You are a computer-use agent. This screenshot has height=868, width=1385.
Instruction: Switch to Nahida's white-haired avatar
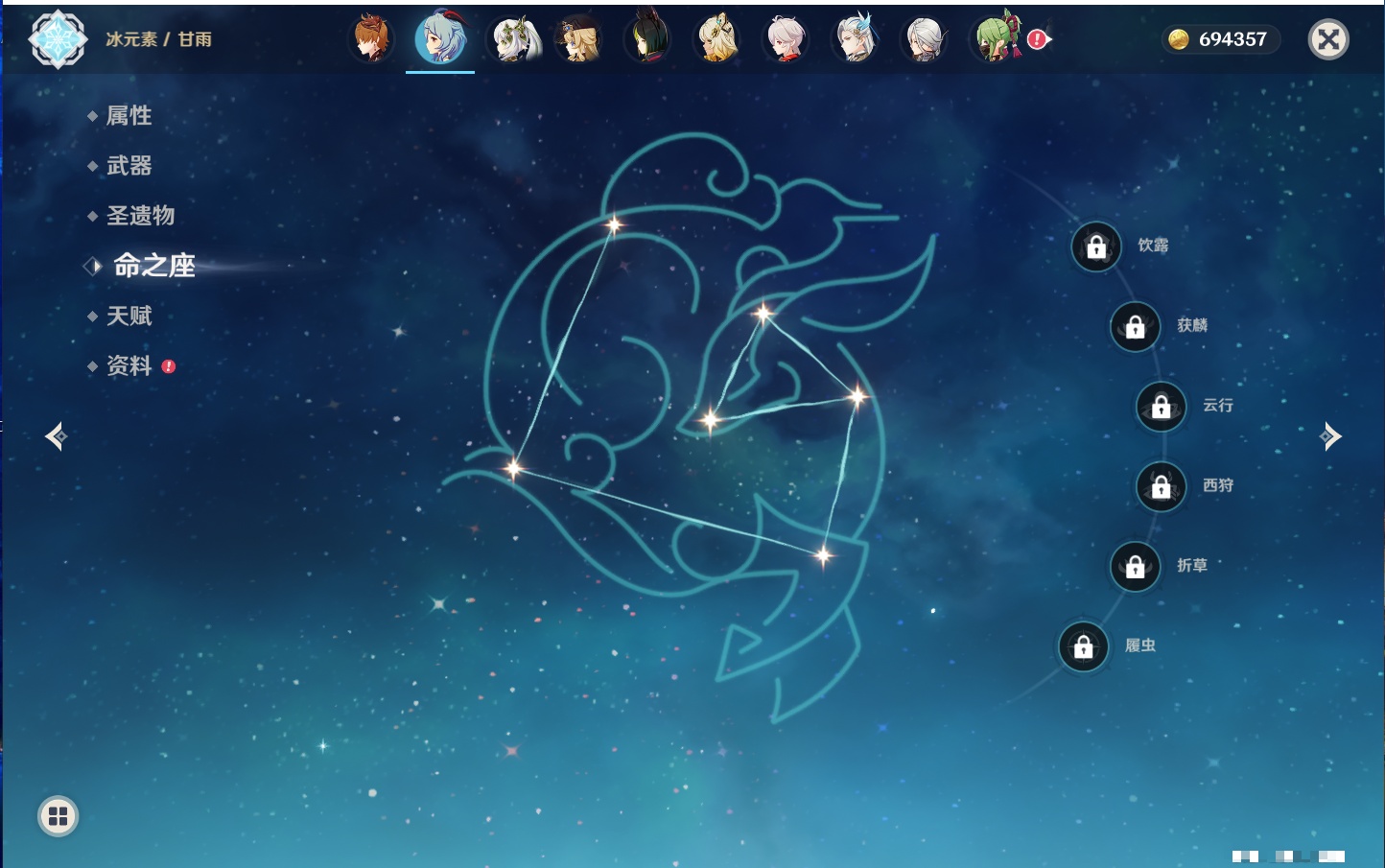click(x=515, y=39)
